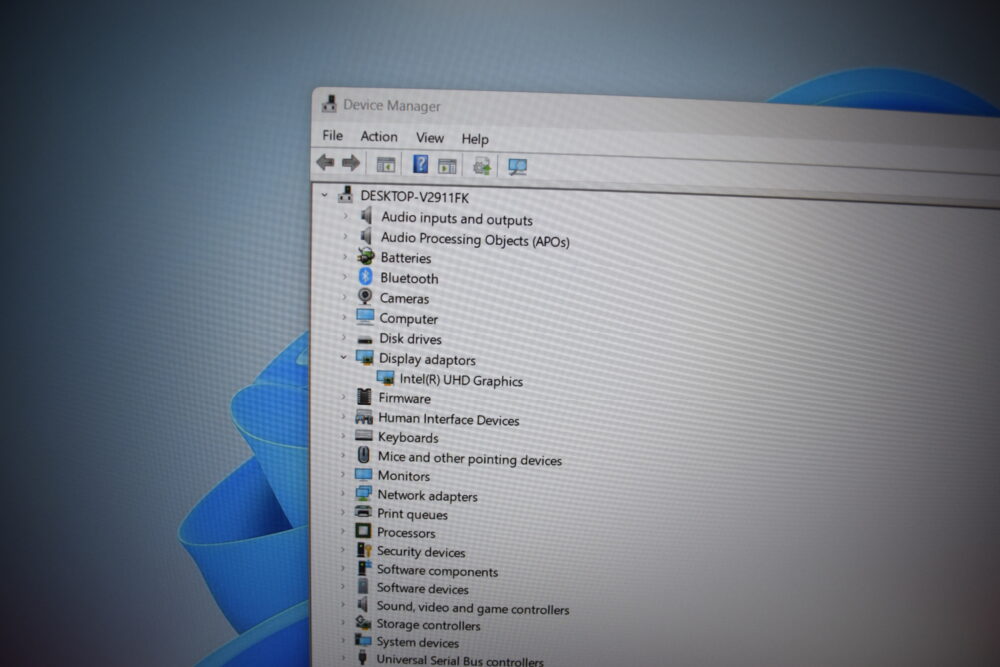Click the Print queues printer icon
Viewport: 1000px width, 667px height.
363,512
